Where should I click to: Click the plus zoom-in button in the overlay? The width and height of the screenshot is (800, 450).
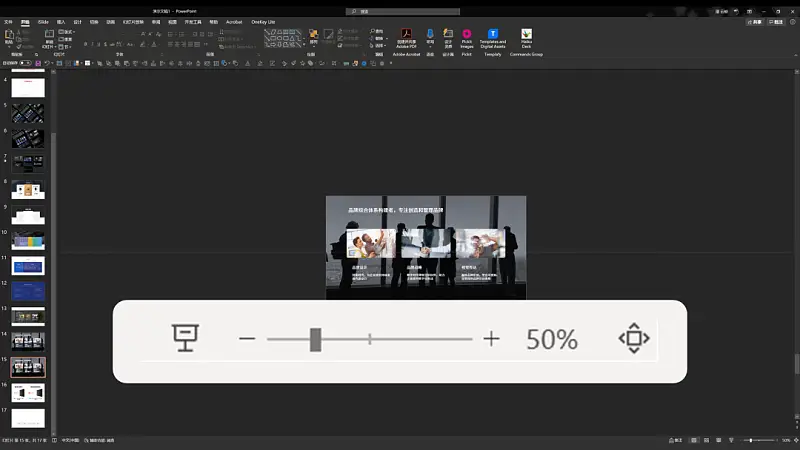pyautogui.click(x=491, y=338)
